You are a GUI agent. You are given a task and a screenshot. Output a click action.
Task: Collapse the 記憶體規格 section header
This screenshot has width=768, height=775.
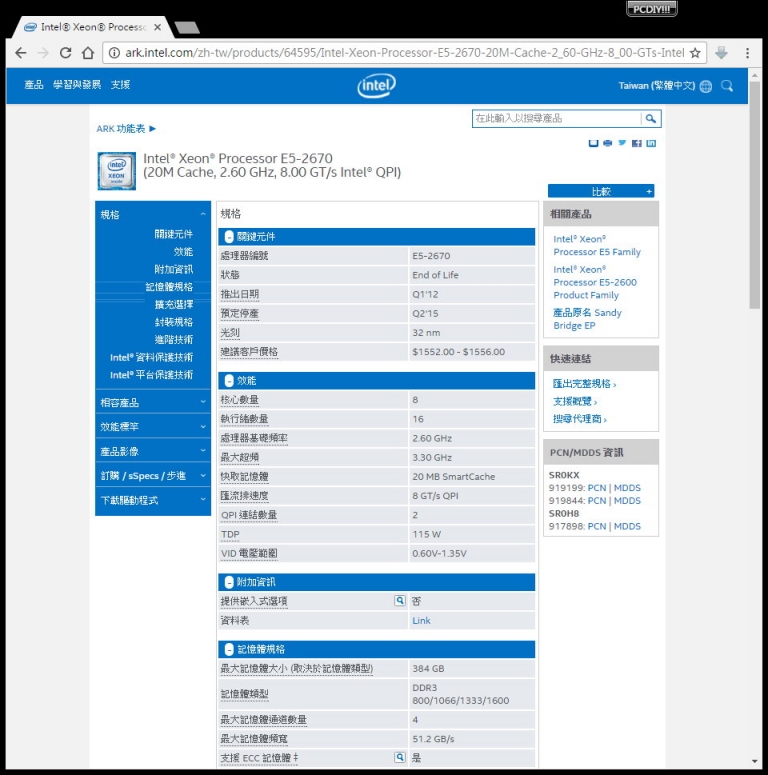377,649
